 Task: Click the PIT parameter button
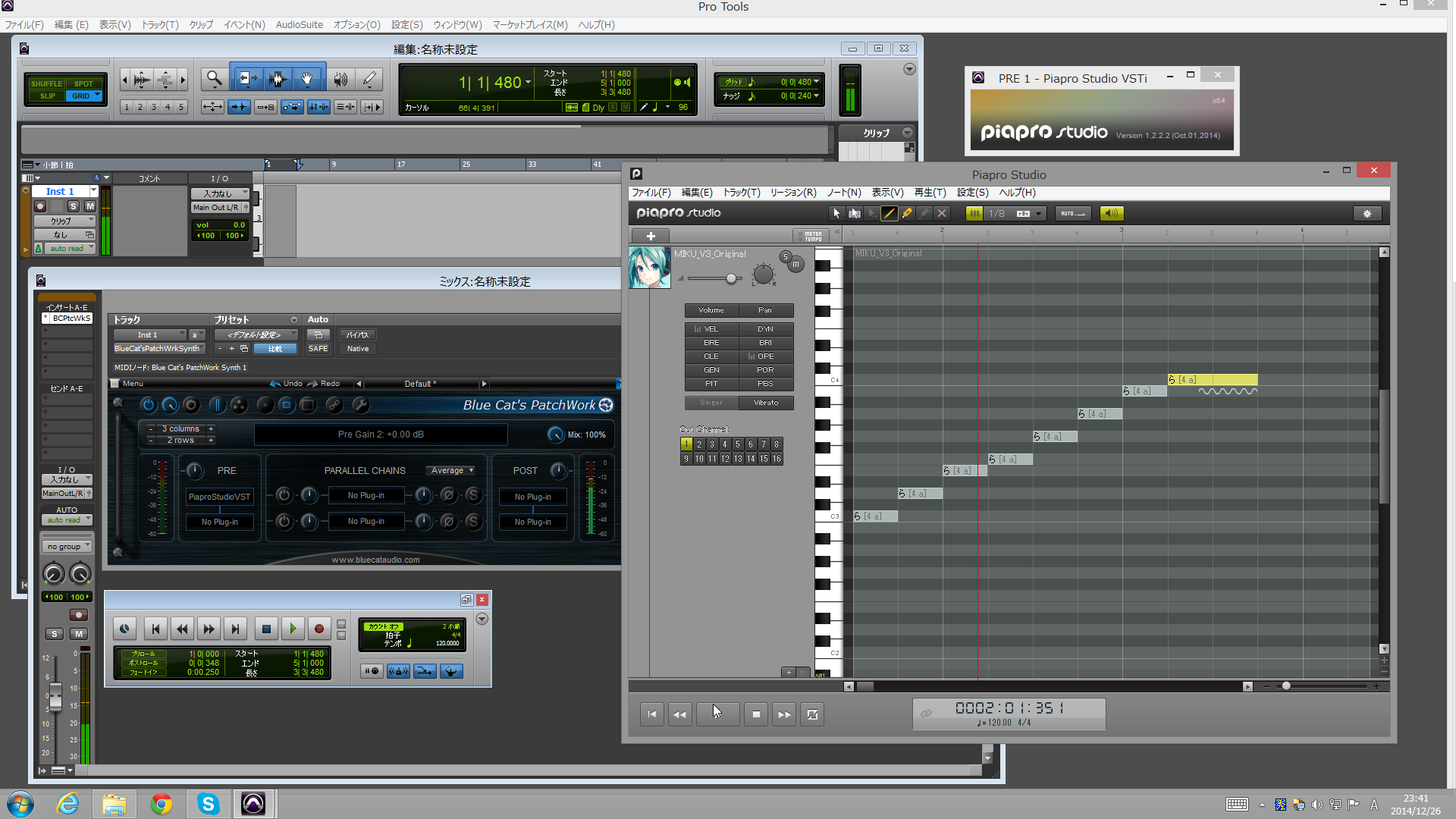pos(711,384)
